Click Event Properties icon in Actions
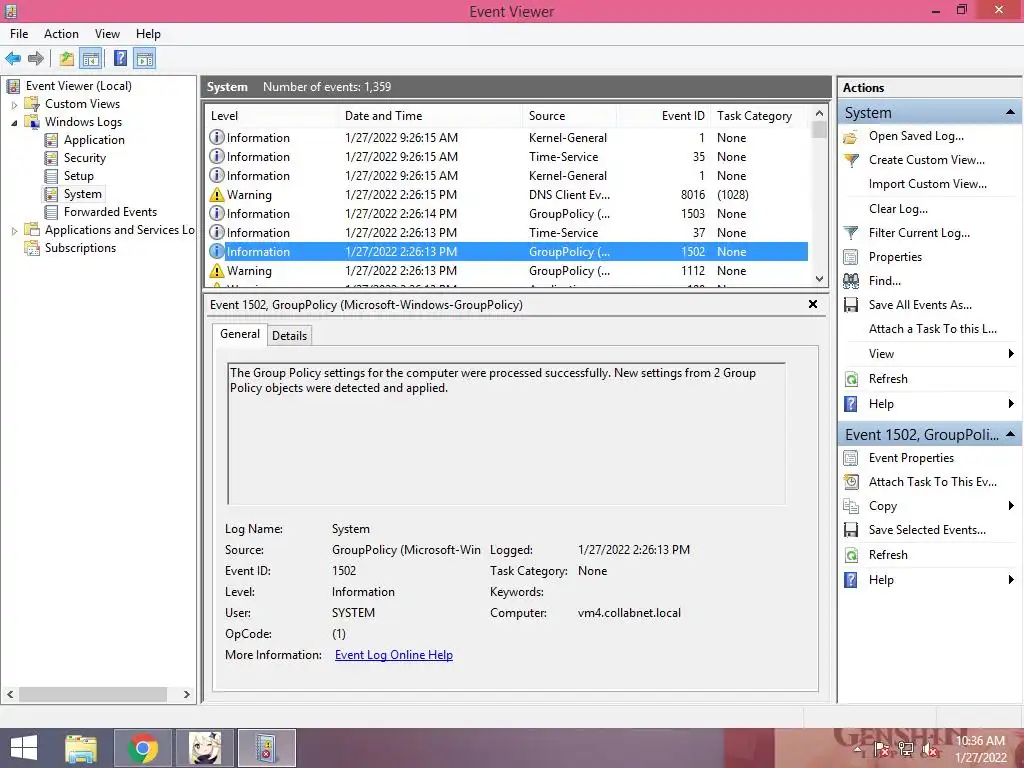The image size is (1024, 768). 851,458
